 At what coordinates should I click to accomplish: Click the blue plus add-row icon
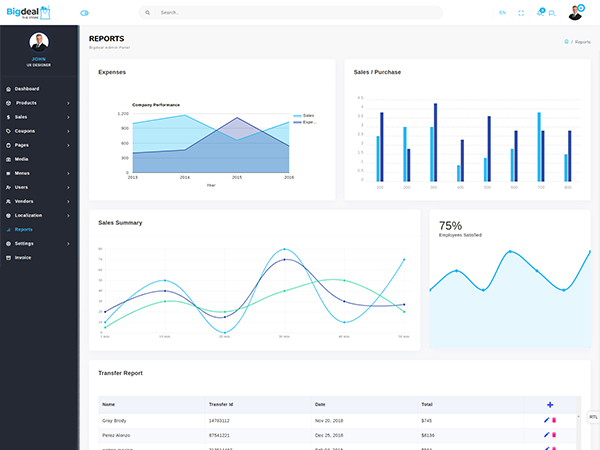[549, 404]
